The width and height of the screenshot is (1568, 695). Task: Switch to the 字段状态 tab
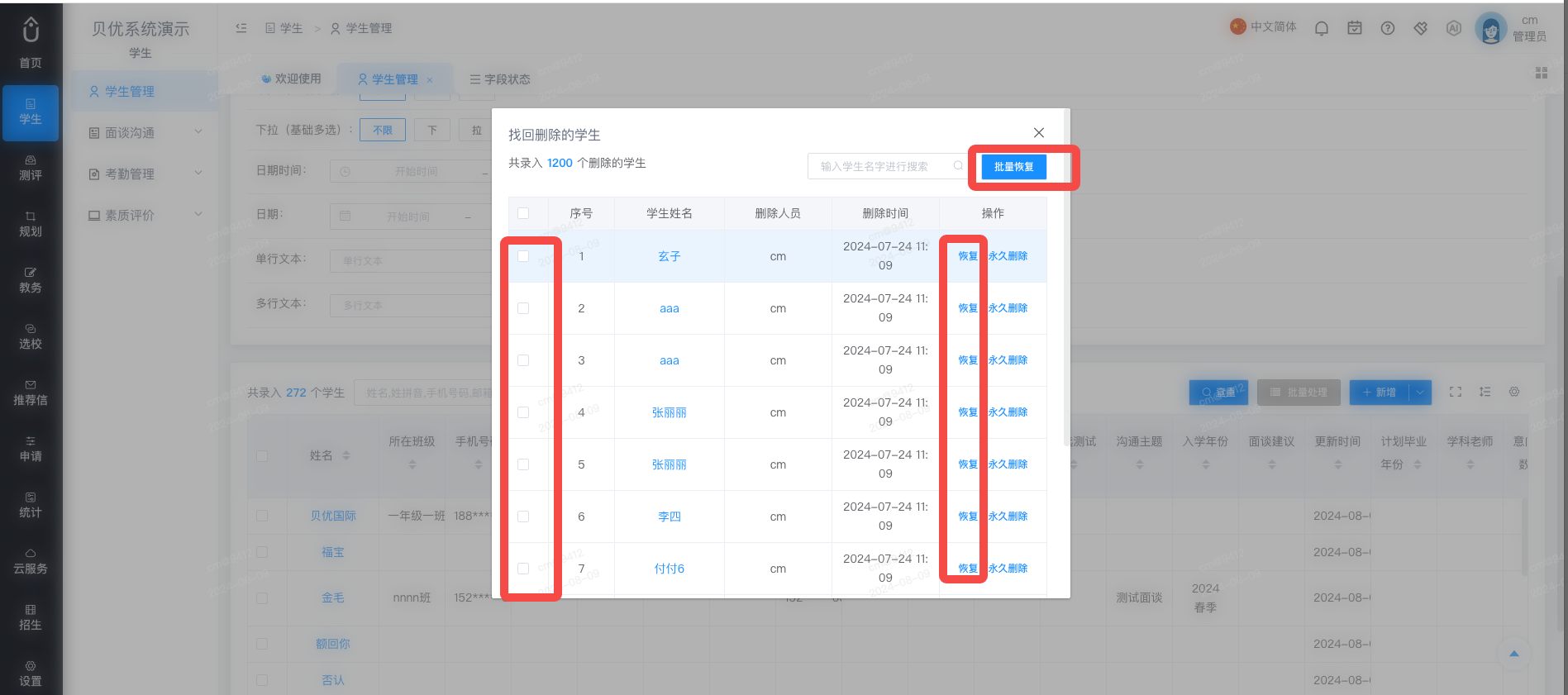[500, 79]
